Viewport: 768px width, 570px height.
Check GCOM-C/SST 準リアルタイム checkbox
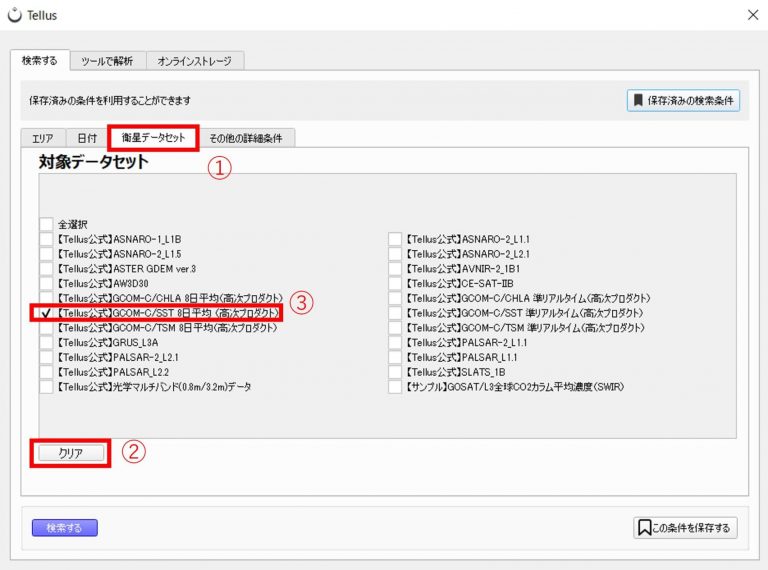(395, 313)
